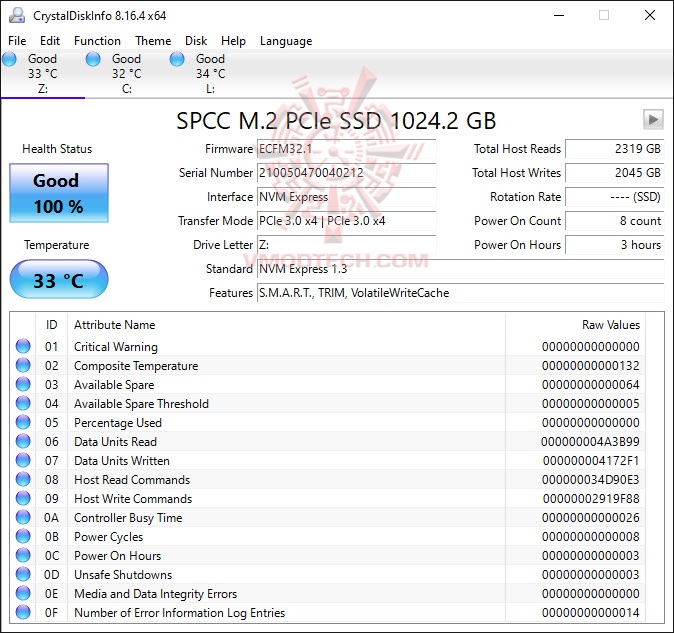The image size is (674, 633).
Task: Open the Help menu
Action: pos(233,41)
